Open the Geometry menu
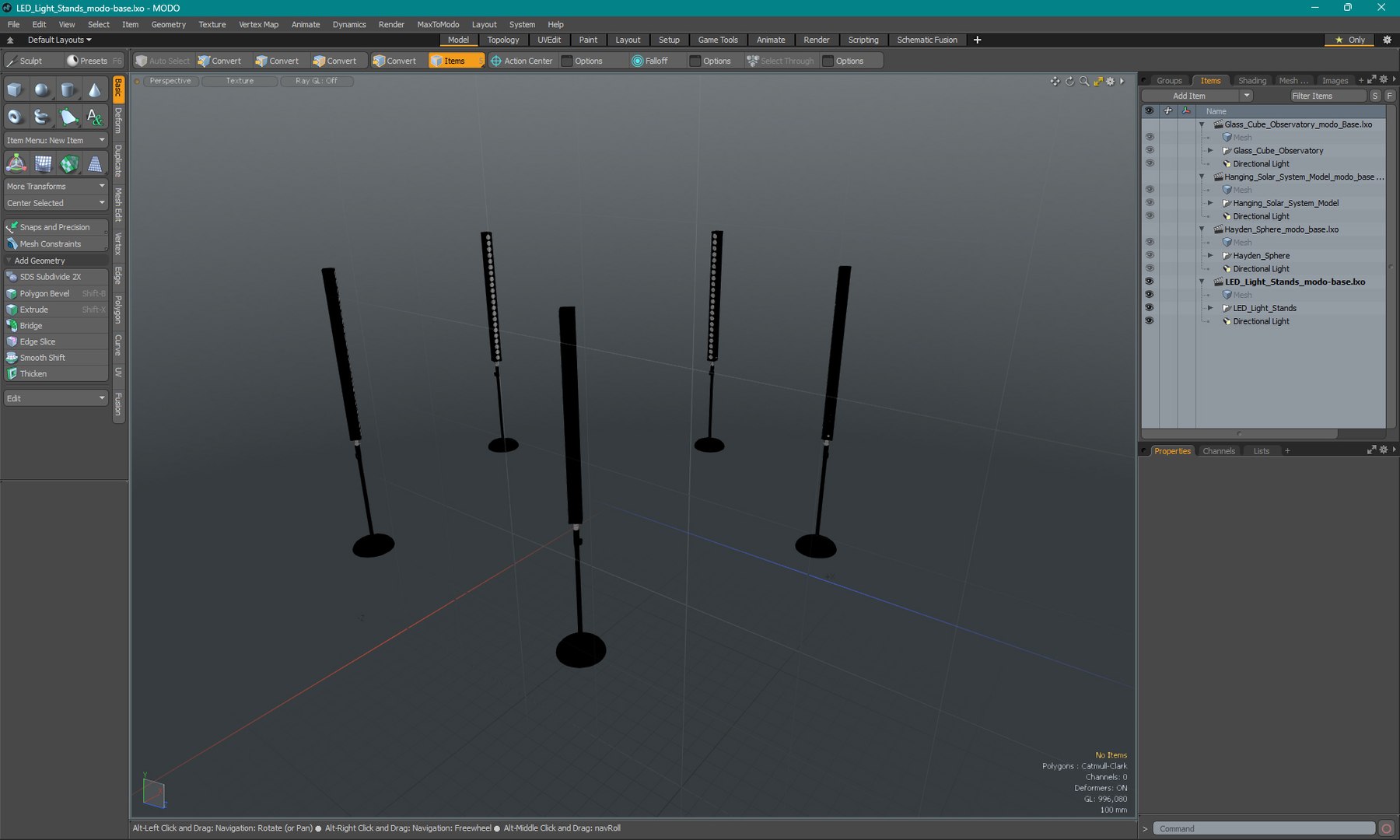Viewport: 1400px width, 840px height. pos(168,24)
